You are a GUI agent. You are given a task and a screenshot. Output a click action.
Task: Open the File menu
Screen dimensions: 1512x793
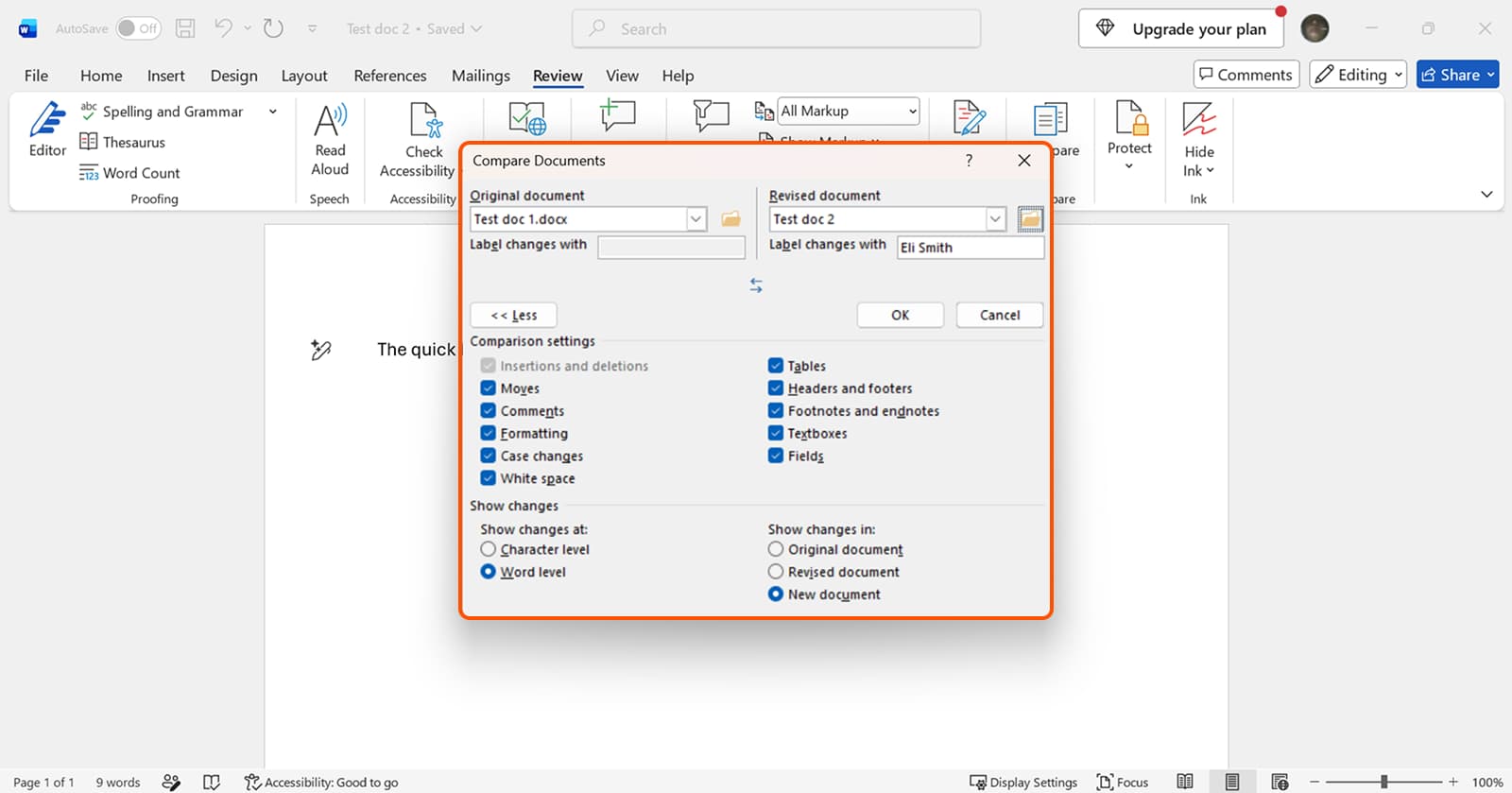click(x=36, y=76)
